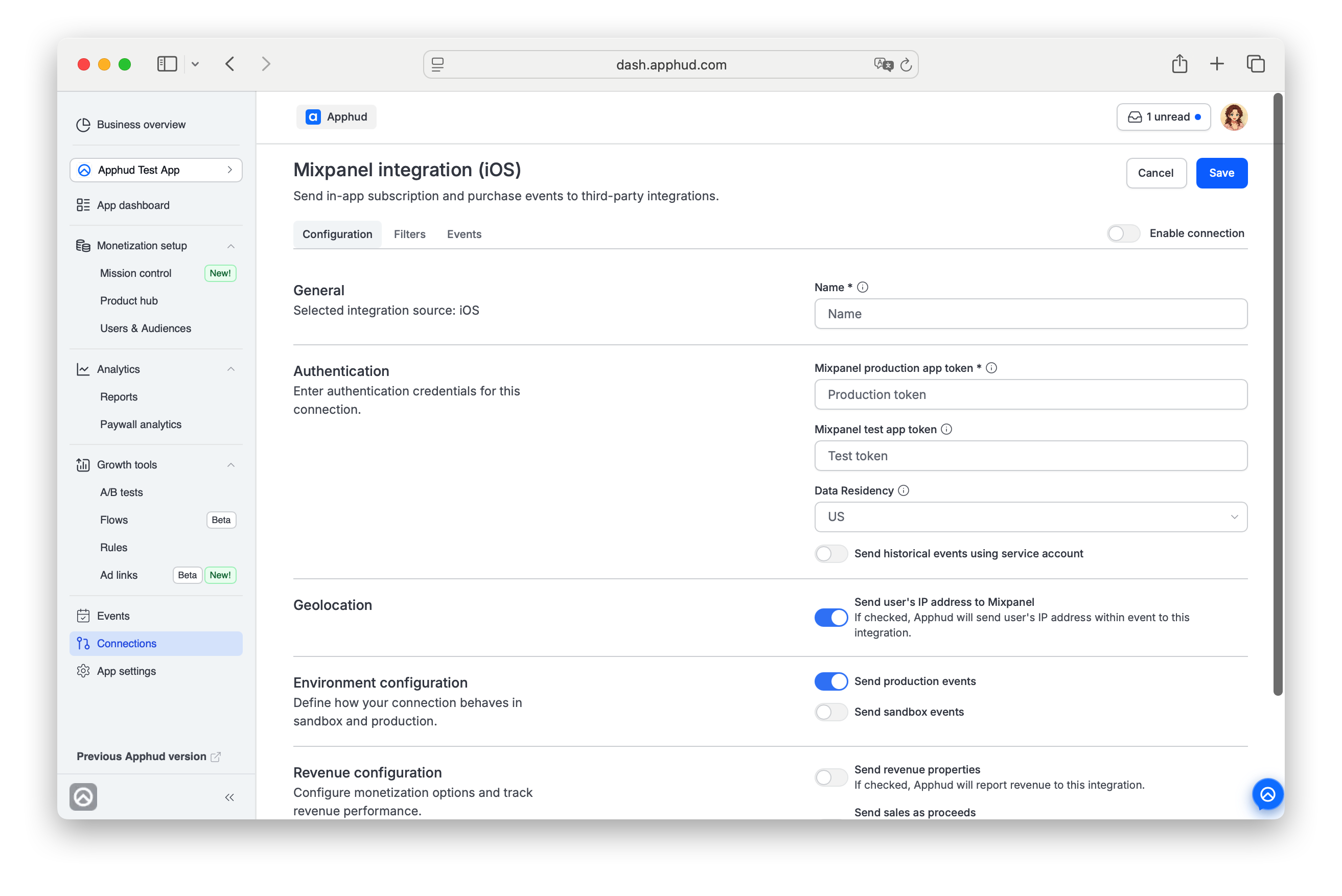Click the translate icon in address bar
This screenshot has width=1342, height=896.
click(x=883, y=64)
